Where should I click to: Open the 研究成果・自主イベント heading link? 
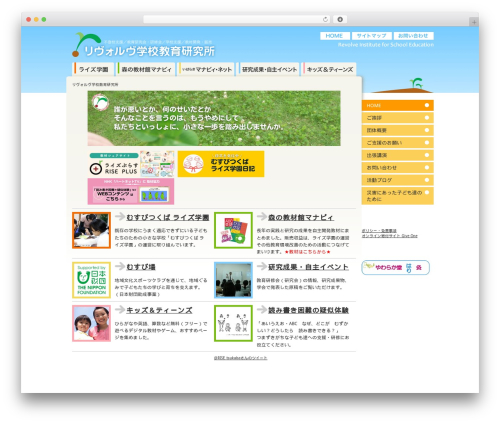tap(308, 267)
